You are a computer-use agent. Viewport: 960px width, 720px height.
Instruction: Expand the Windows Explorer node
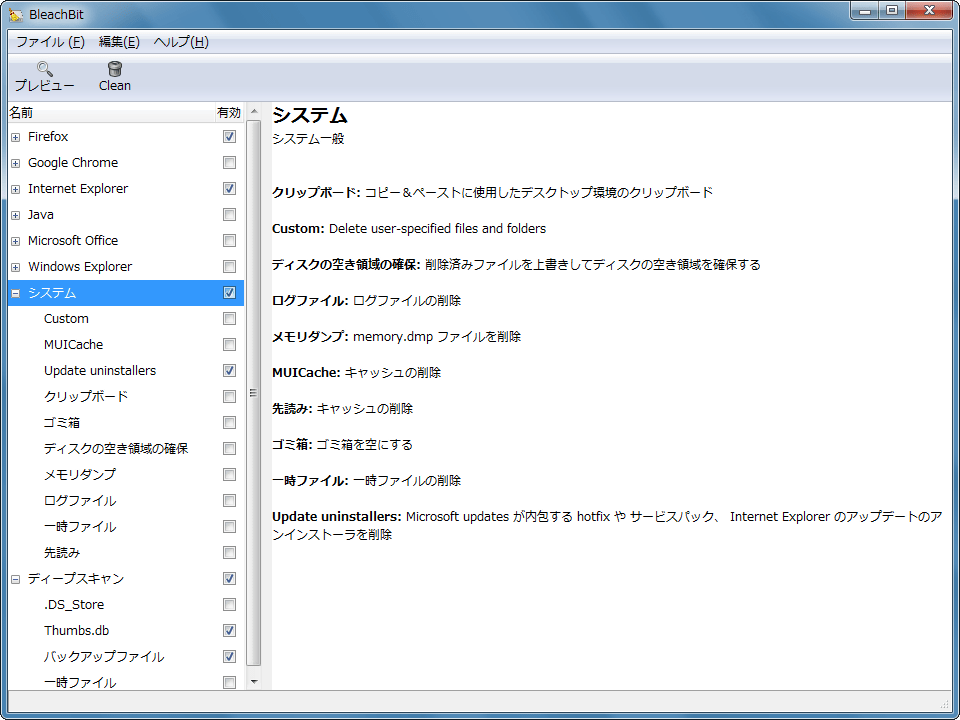[x=16, y=268]
